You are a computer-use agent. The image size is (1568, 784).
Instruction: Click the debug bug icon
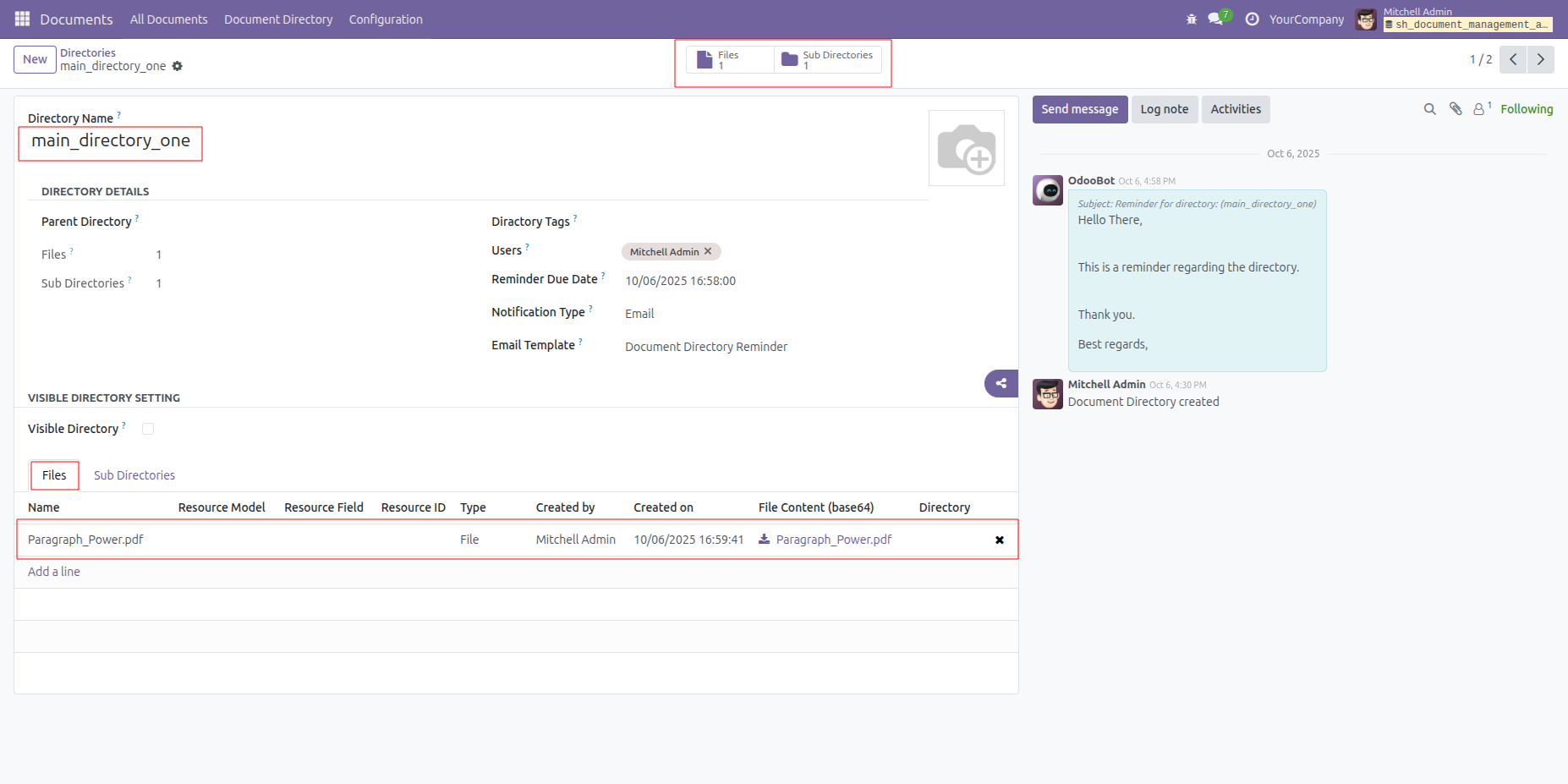[x=1191, y=19]
